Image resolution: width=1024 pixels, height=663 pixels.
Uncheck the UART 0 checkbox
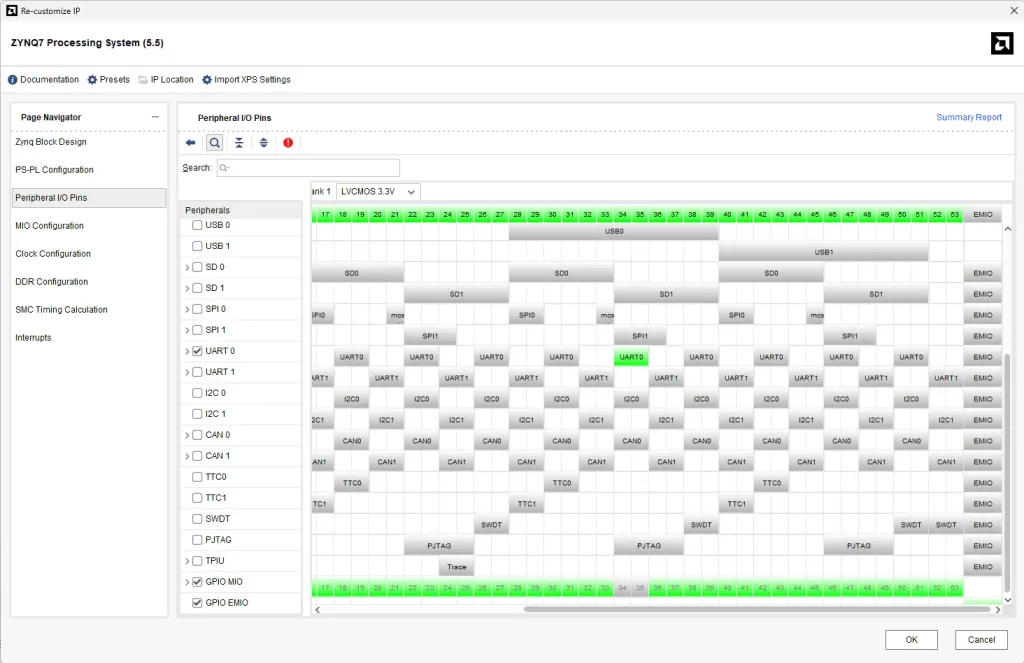(x=197, y=351)
